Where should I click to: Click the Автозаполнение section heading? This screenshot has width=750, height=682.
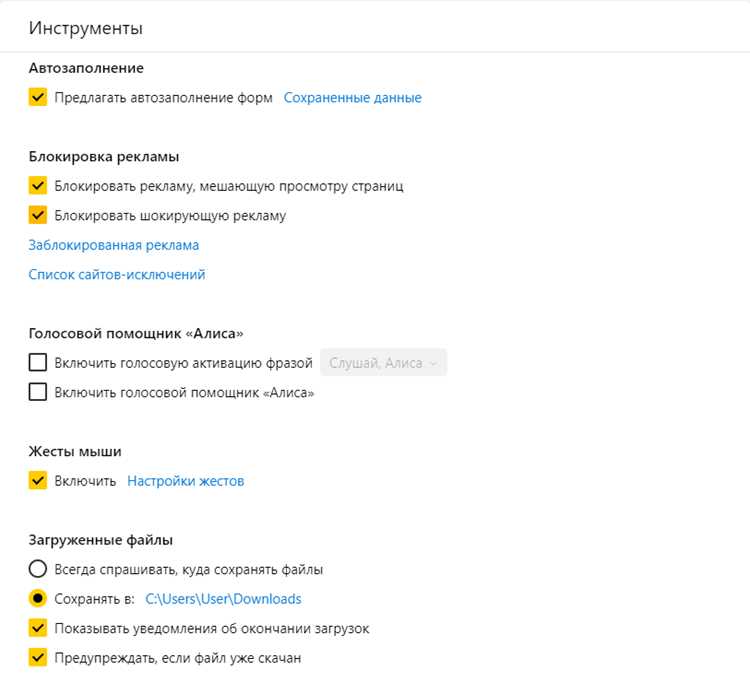86,68
